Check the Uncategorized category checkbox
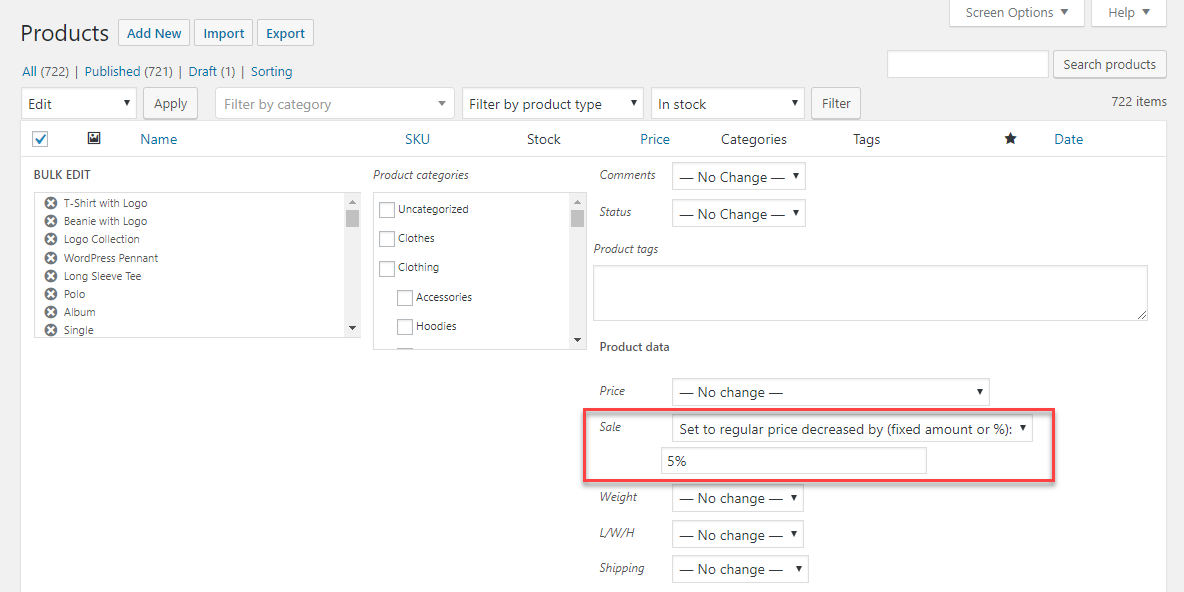 387,210
